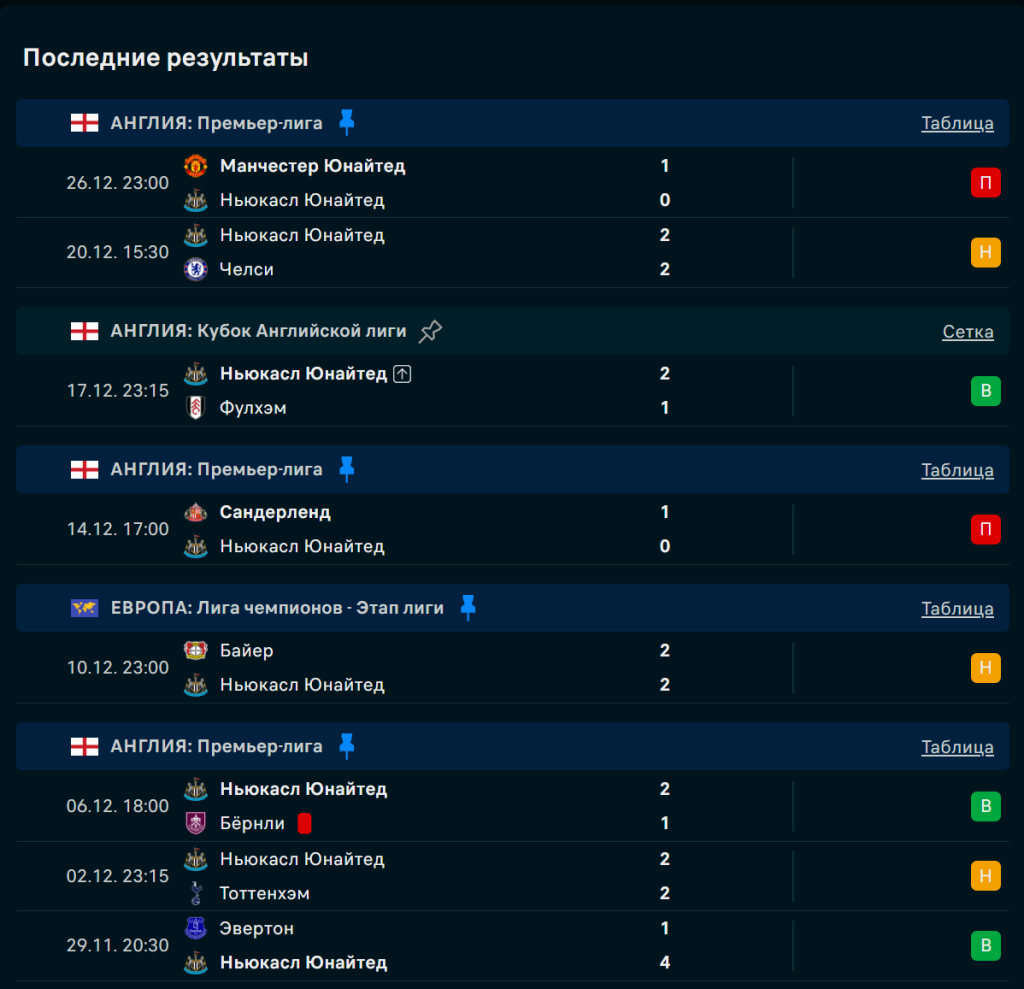Click the red П badge for Manchester United match
1024x989 pixels.
[x=985, y=183]
